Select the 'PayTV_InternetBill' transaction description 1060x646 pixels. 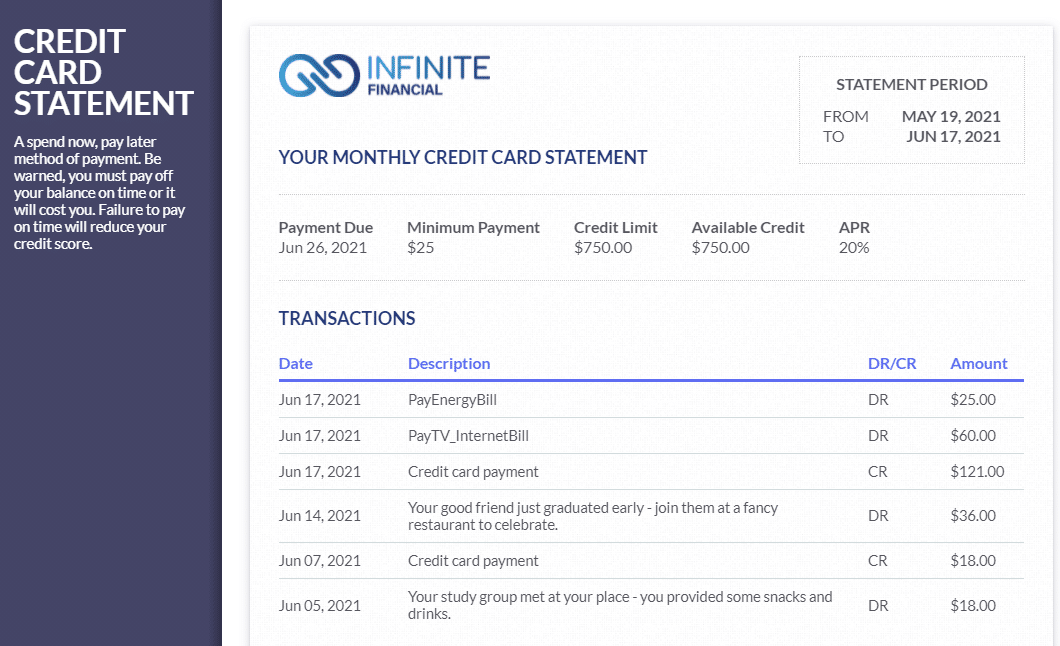coord(468,436)
